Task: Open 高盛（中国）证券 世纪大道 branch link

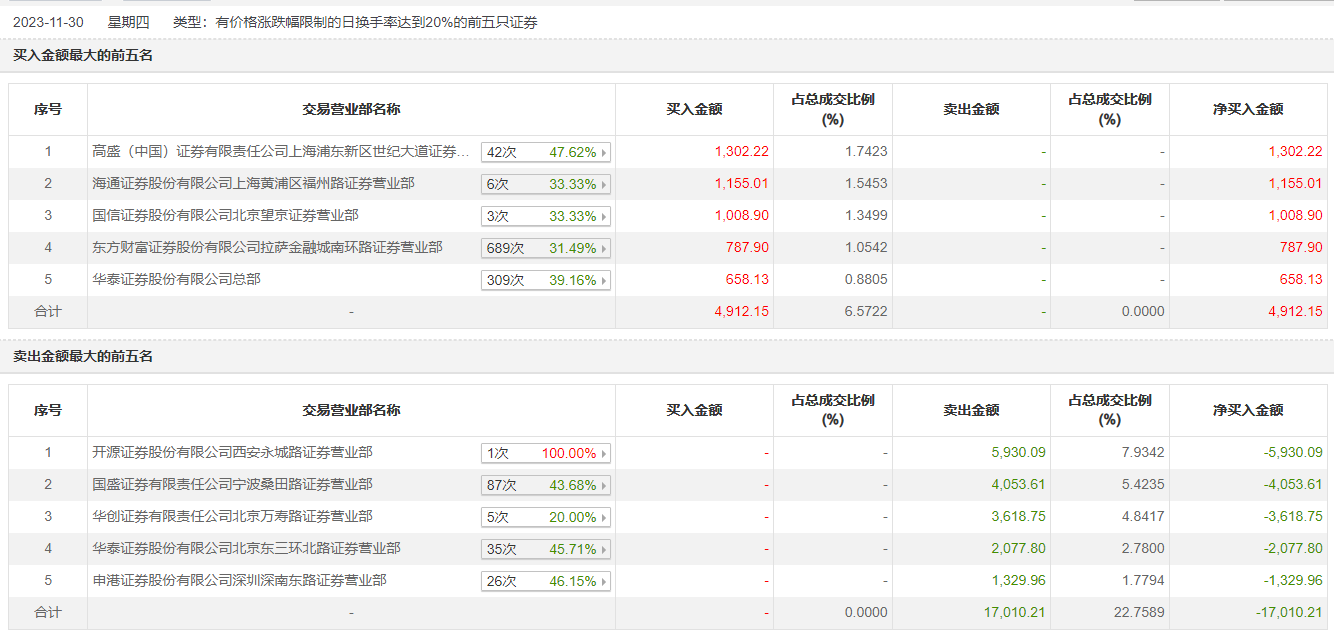Action: coord(280,152)
